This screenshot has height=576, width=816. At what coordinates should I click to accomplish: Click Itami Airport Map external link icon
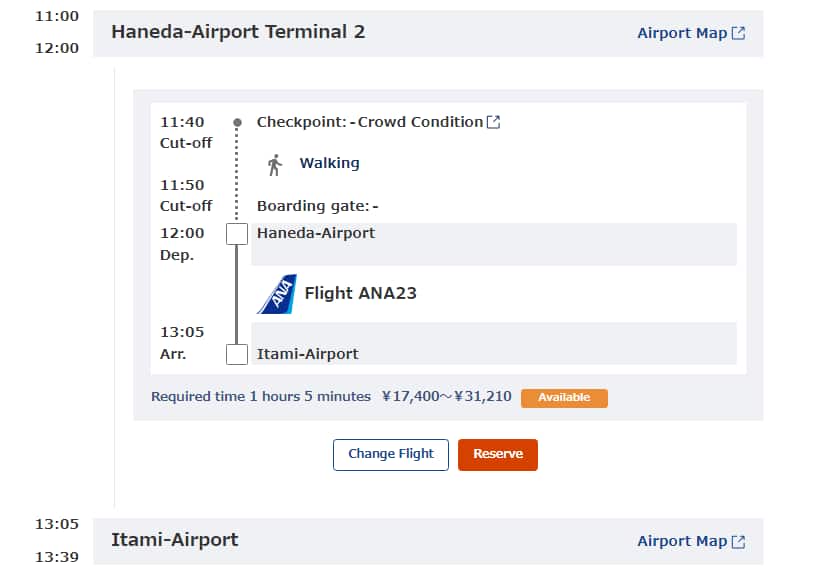(738, 541)
